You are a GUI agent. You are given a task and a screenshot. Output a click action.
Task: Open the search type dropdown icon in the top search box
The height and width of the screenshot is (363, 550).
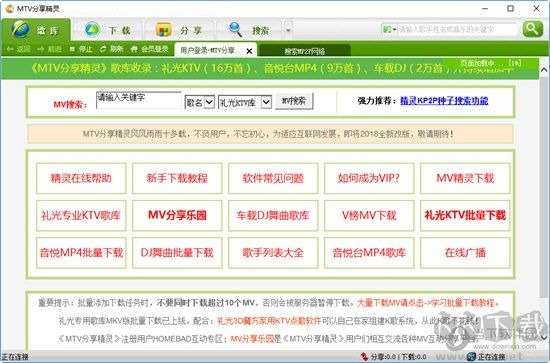click(389, 29)
